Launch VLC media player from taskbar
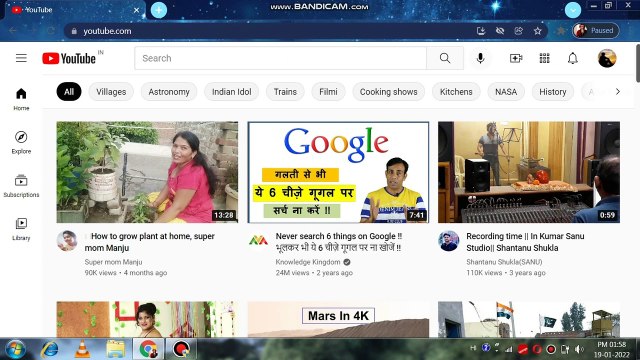The image size is (640, 360). (82, 349)
